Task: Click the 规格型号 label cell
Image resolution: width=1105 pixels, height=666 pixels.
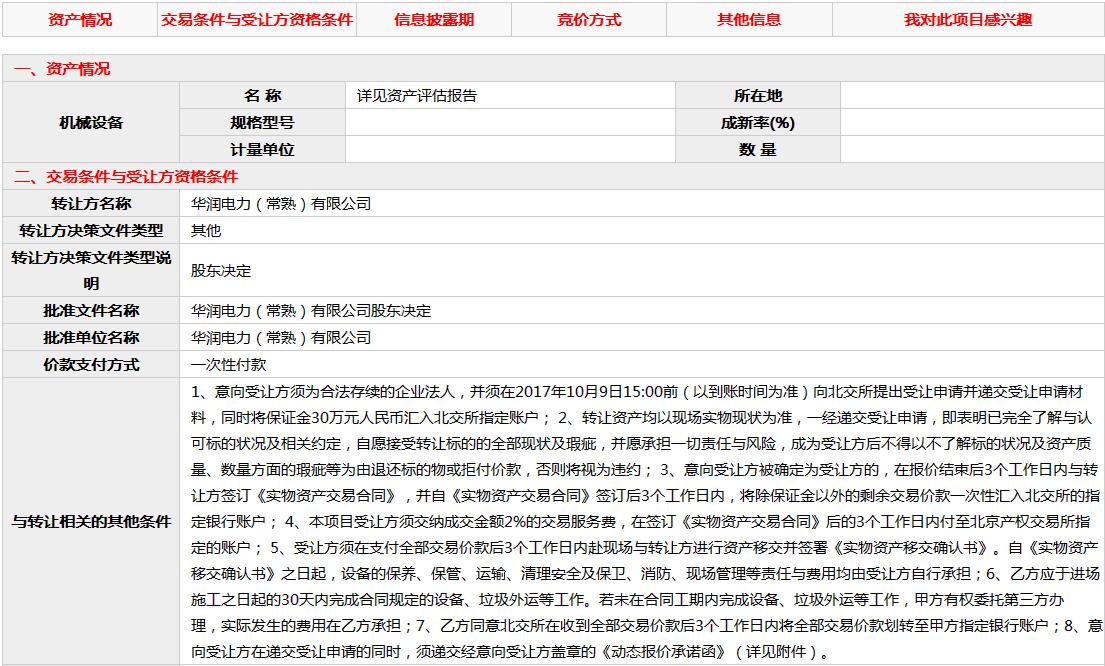Action: 262,123
